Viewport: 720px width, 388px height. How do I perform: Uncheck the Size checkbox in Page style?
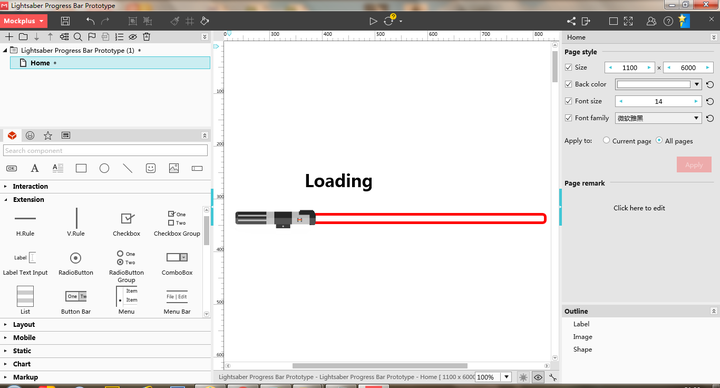pos(568,67)
